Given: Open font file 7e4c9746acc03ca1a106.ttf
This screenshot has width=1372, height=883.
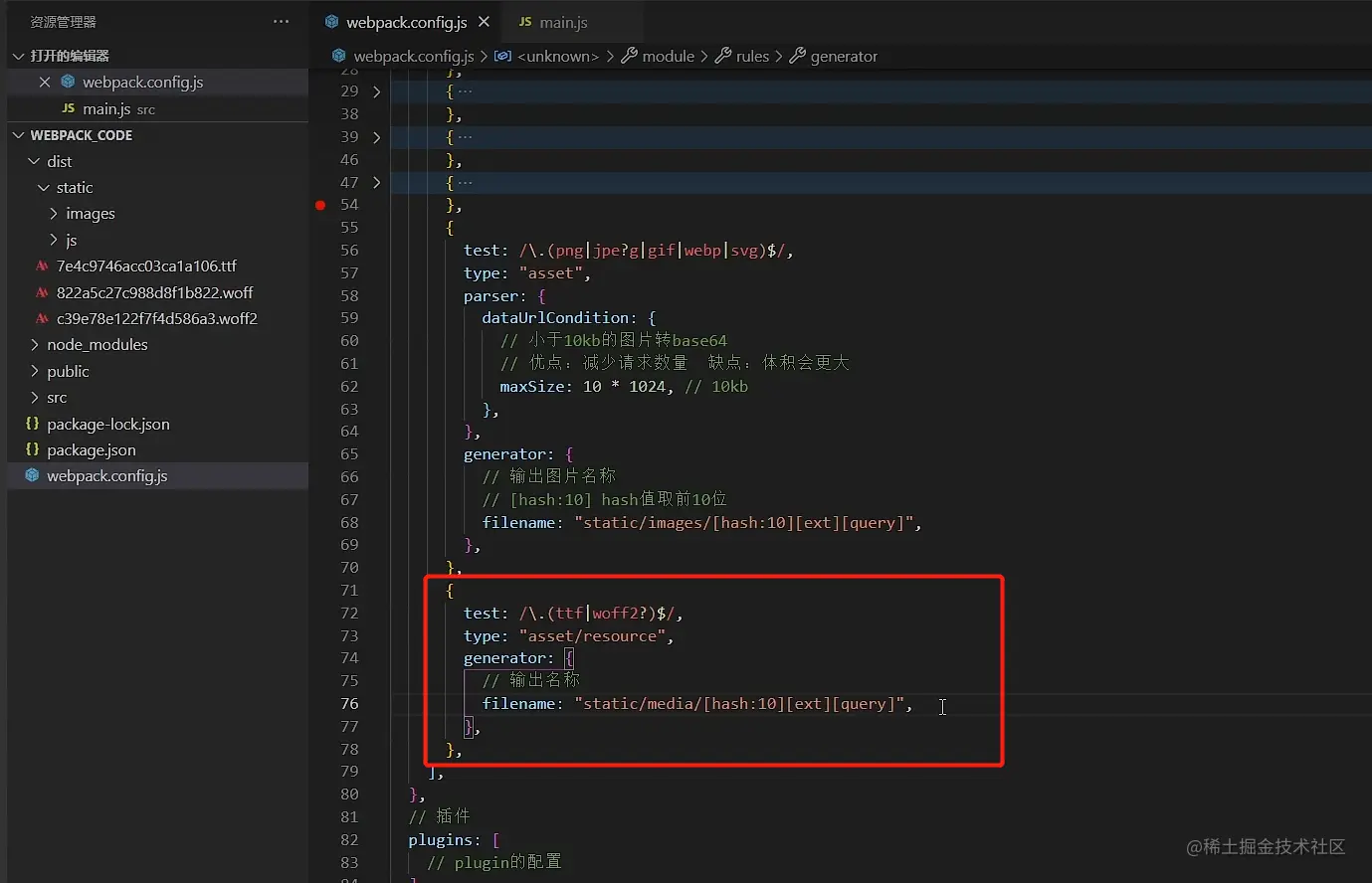Looking at the screenshot, I should pyautogui.click(x=146, y=265).
